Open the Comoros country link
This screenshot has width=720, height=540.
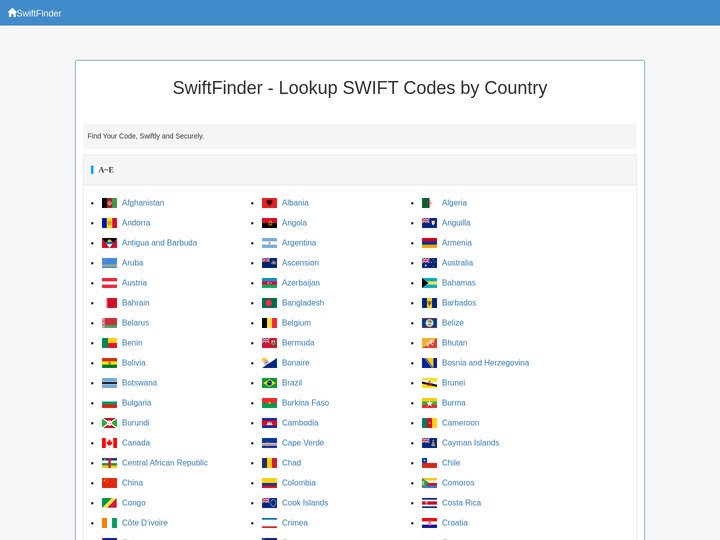click(458, 483)
